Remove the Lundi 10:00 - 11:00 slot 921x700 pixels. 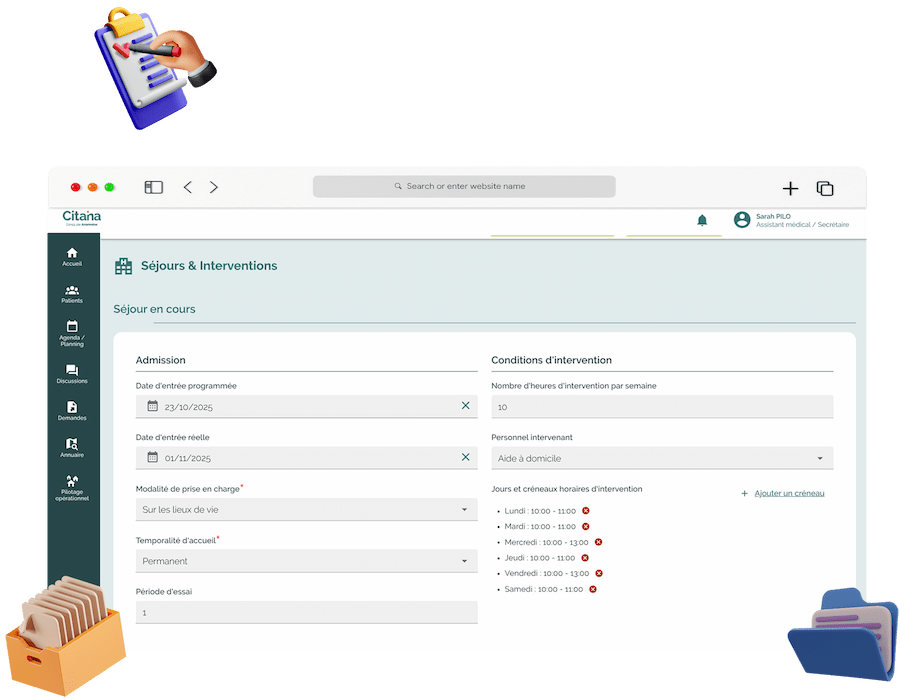586,511
